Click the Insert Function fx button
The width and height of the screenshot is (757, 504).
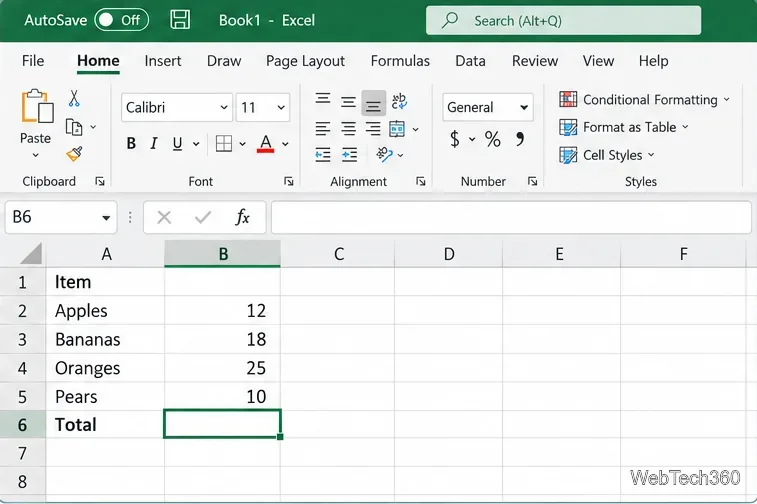tap(242, 218)
